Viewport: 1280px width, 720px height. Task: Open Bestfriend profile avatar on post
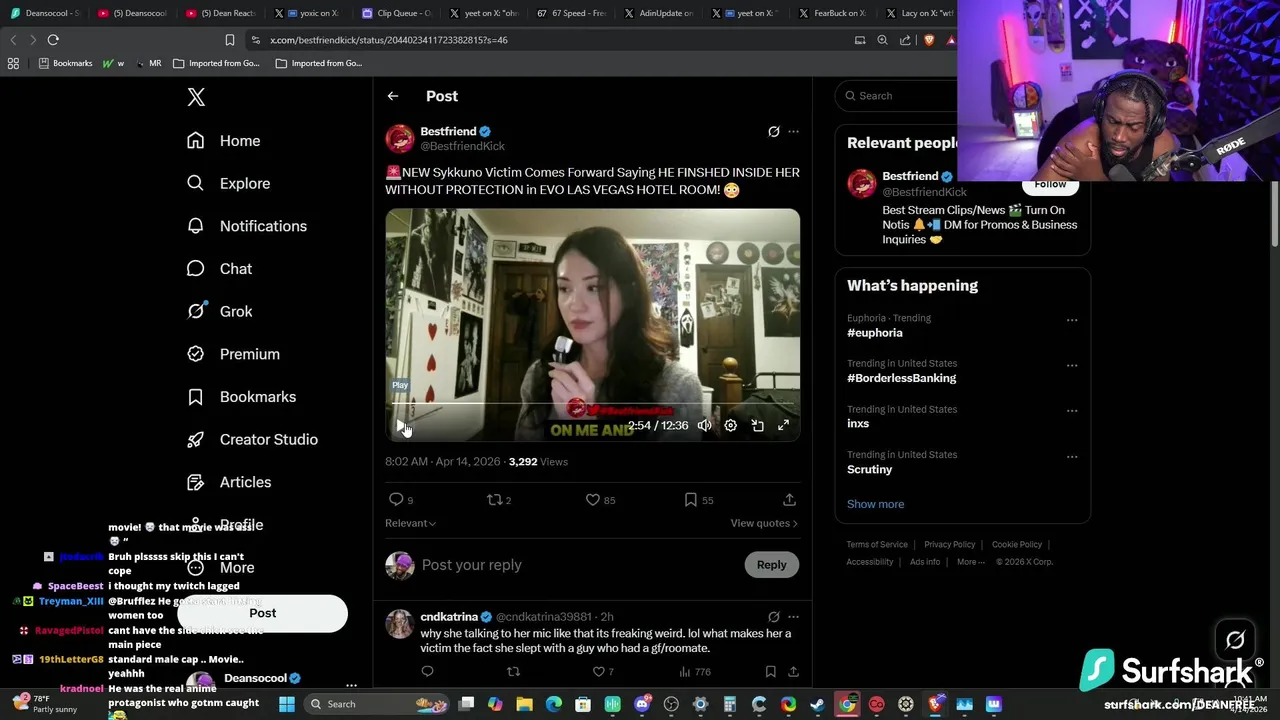(x=400, y=138)
